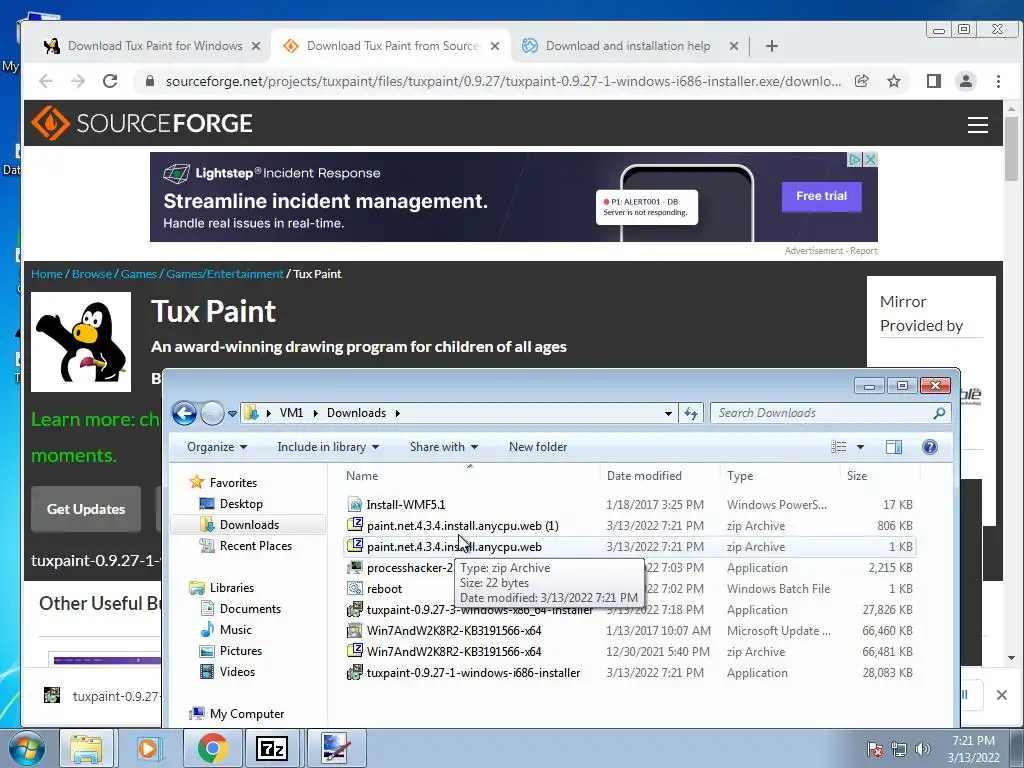This screenshot has width=1024, height=768.
Task: Expand the address bar history dropdown
Action: pos(667,413)
